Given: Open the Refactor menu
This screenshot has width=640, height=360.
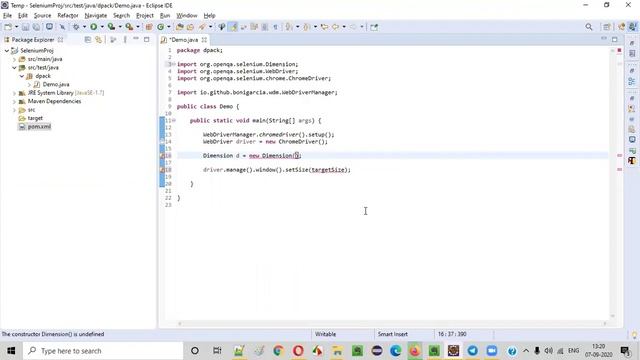Looking at the screenshot, I should (68, 16).
